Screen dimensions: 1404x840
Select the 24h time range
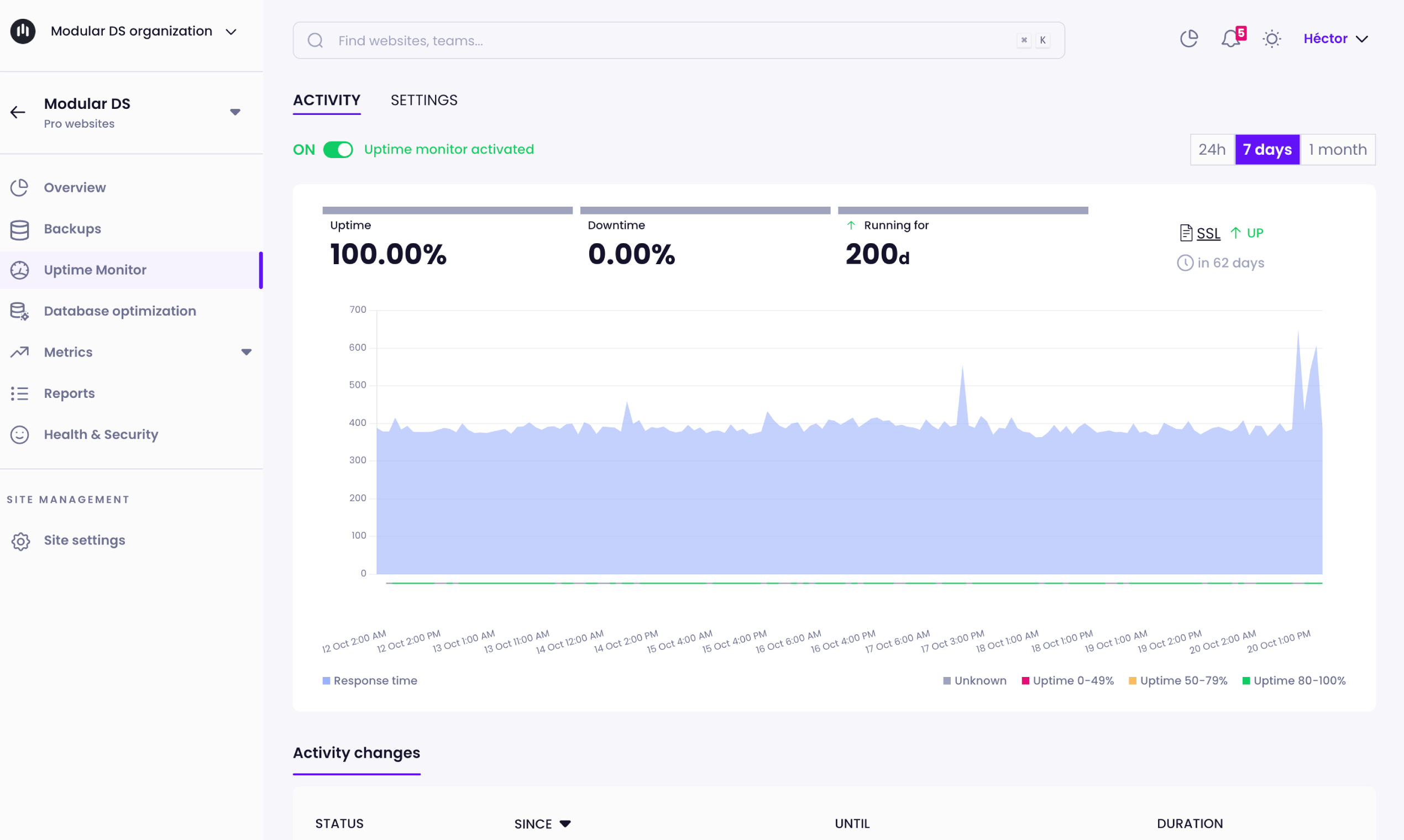tap(1212, 149)
